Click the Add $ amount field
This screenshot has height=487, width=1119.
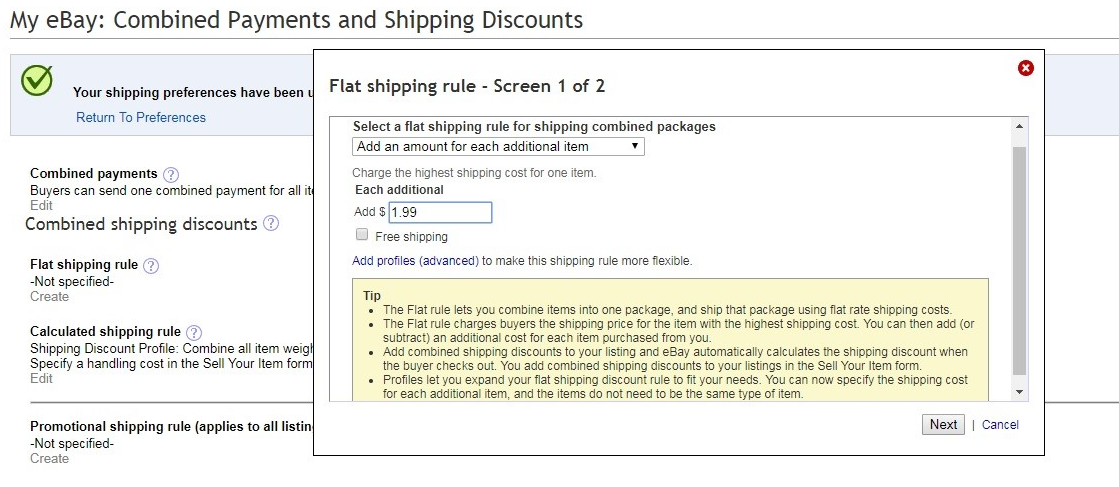tap(440, 212)
